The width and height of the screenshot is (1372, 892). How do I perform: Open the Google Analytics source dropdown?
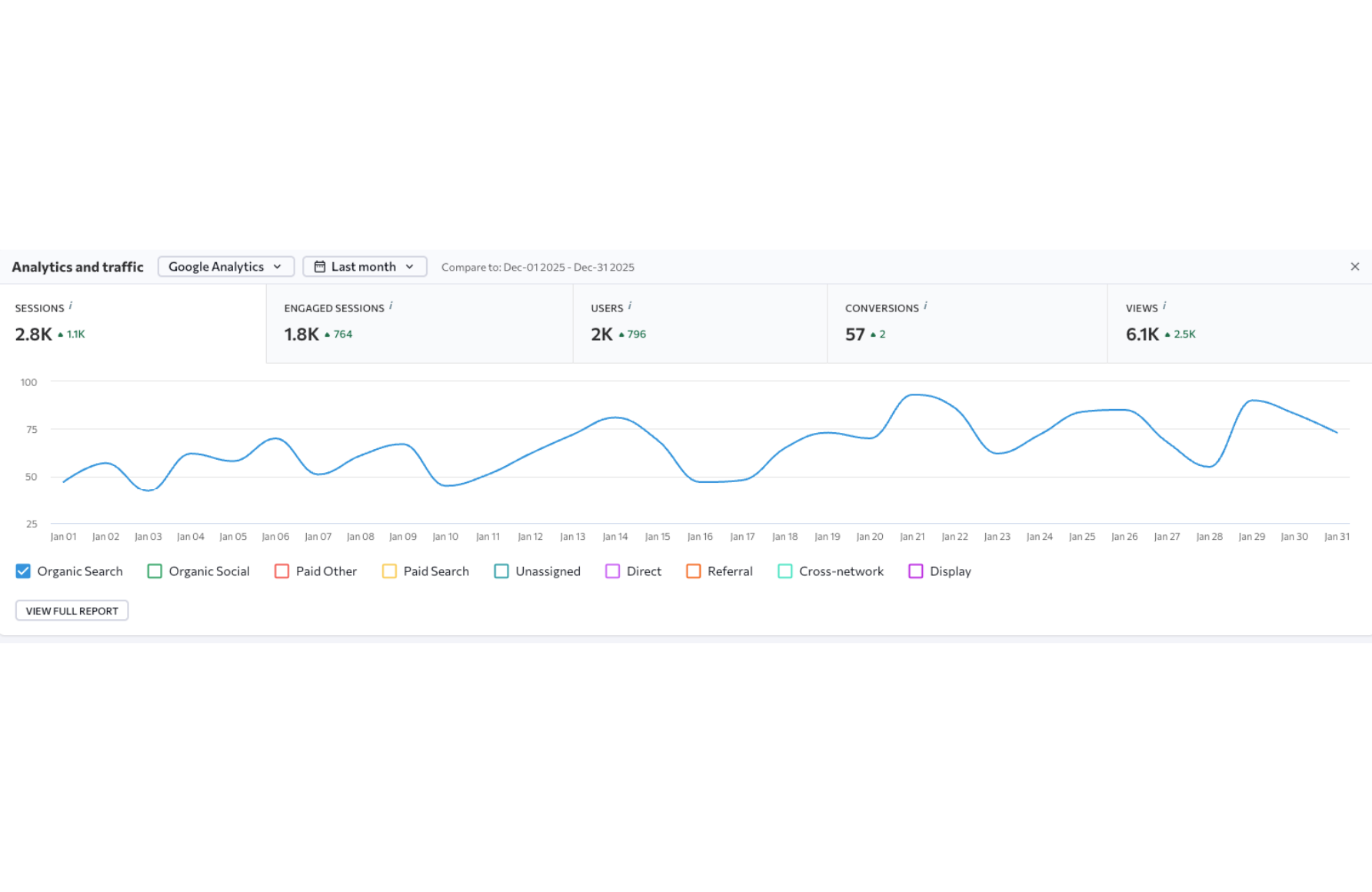[225, 267]
